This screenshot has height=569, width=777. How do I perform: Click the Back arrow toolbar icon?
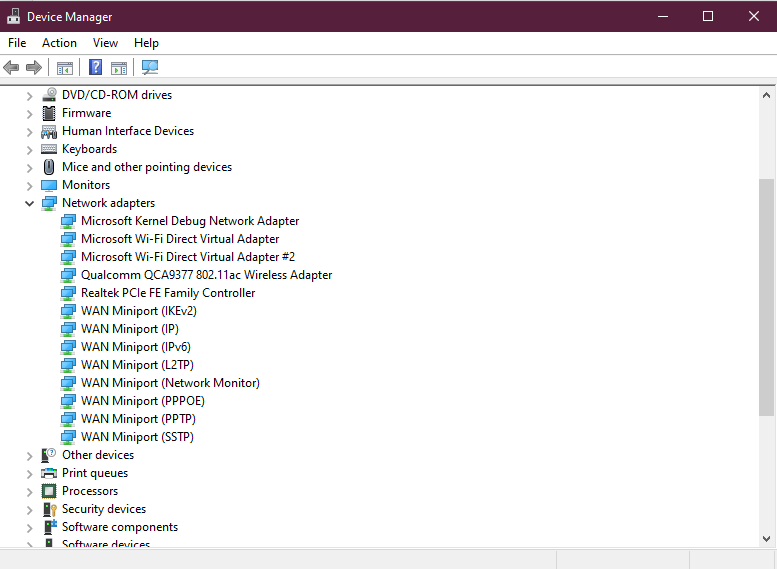tap(11, 67)
